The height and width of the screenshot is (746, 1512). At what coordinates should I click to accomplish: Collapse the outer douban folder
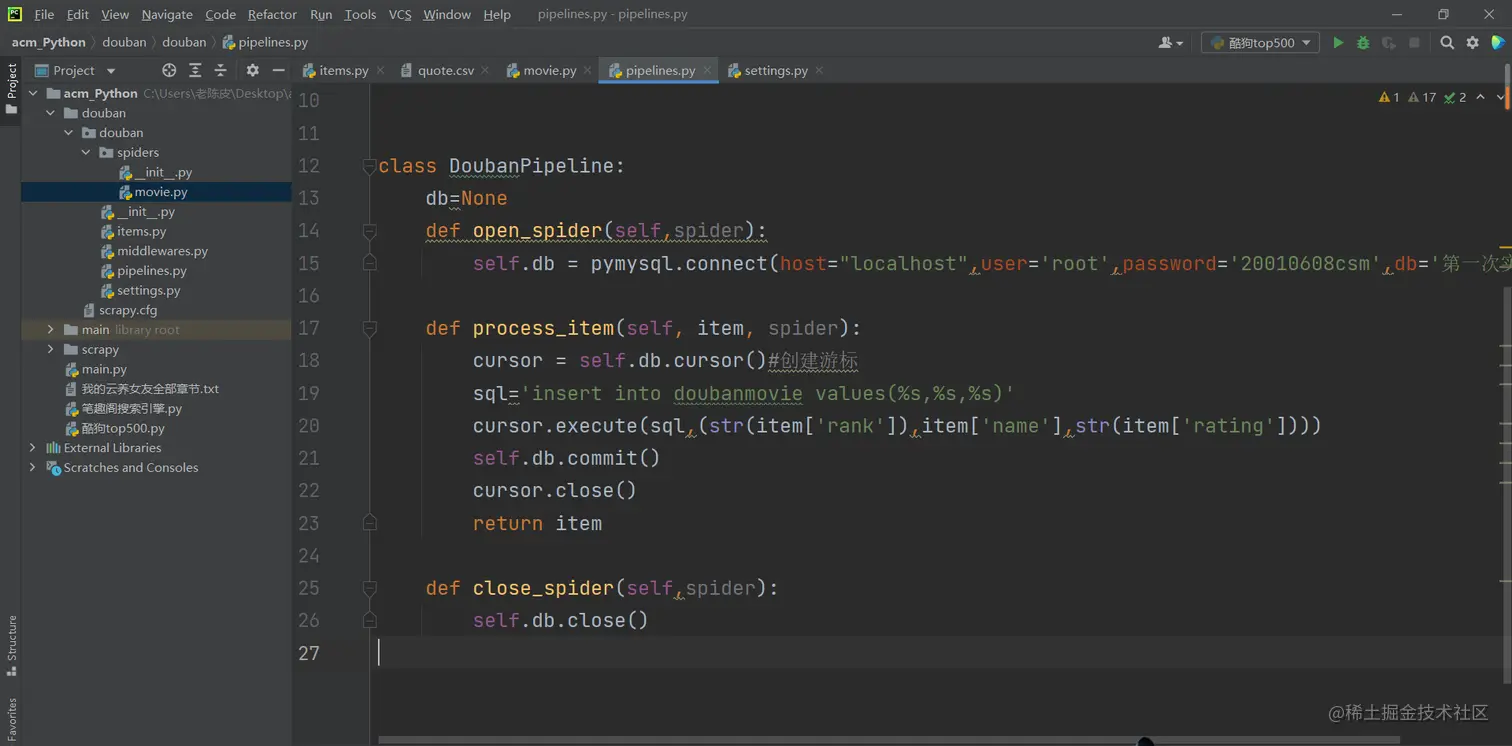tap(51, 113)
